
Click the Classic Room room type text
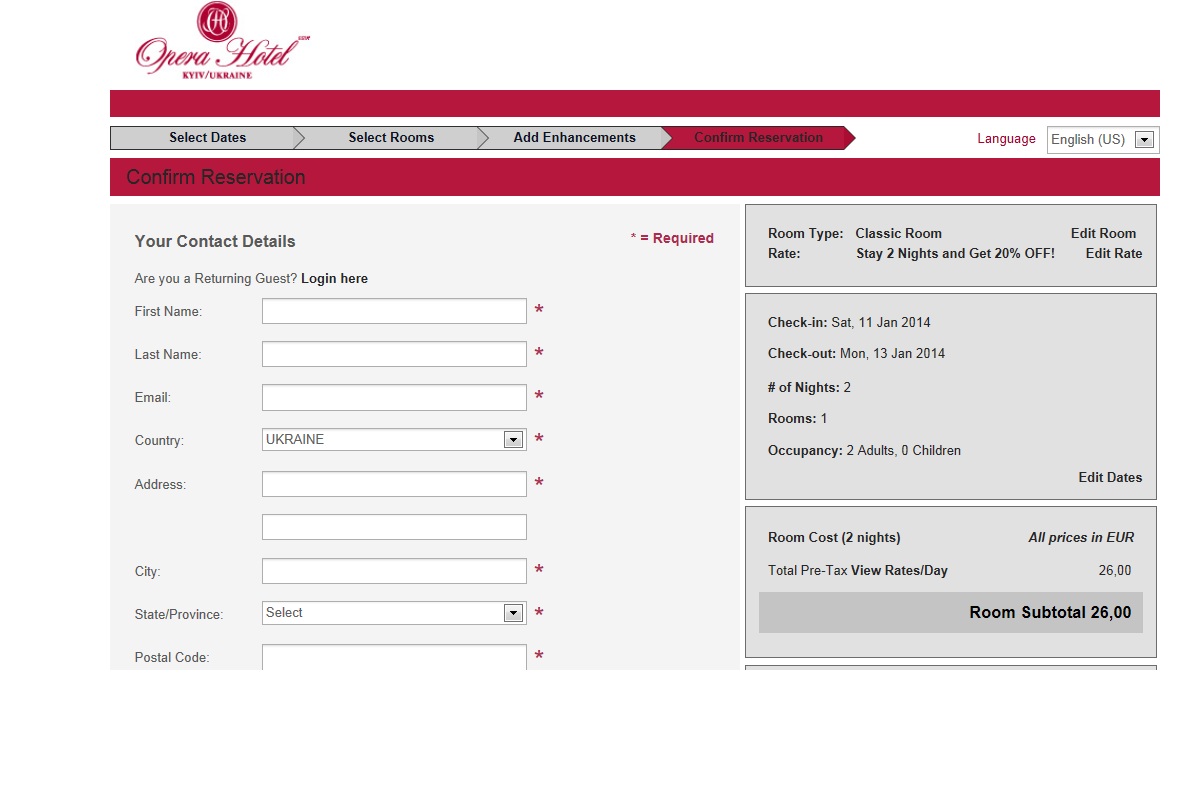click(x=899, y=234)
